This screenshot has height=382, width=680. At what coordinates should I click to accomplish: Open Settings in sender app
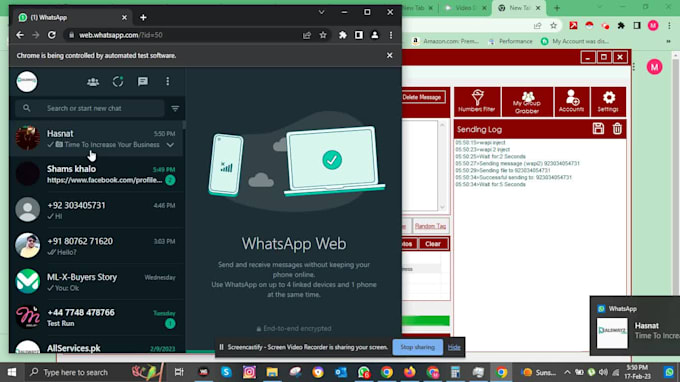[x=608, y=101]
